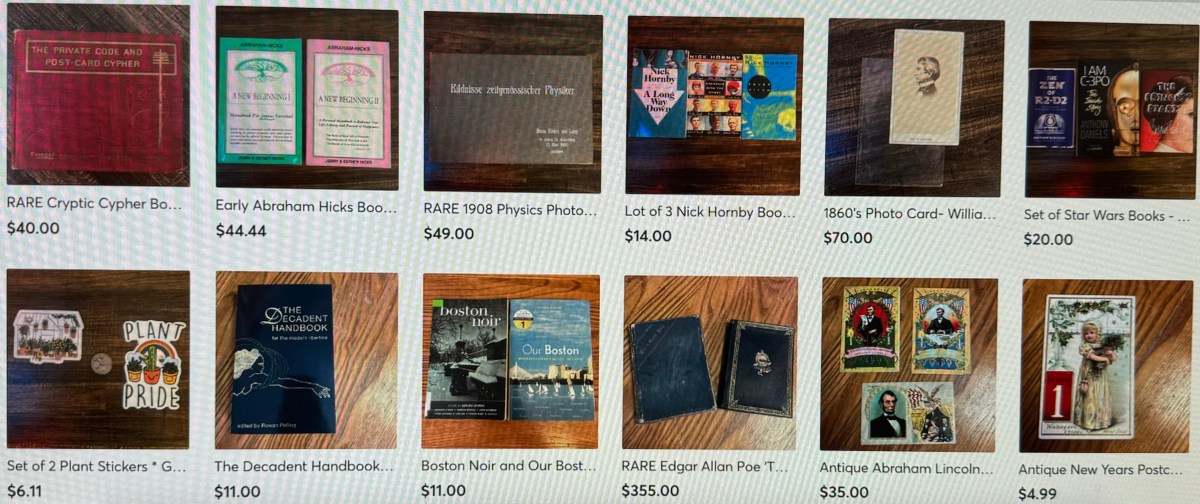This screenshot has width=1200, height=504.
Task: Click the '1860's Photo Card- Willia…' title
Action: (910, 213)
